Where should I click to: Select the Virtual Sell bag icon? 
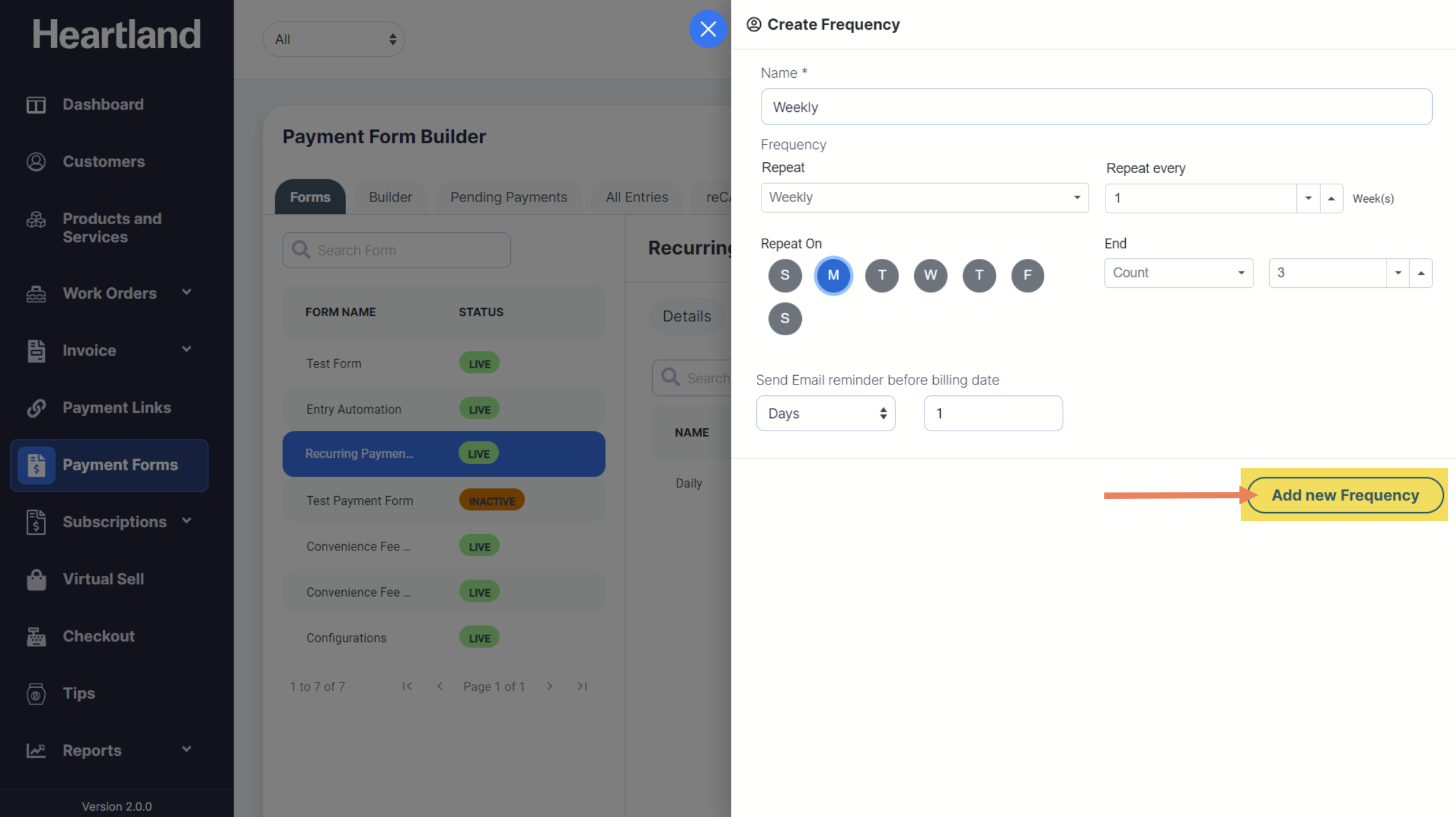[36, 579]
